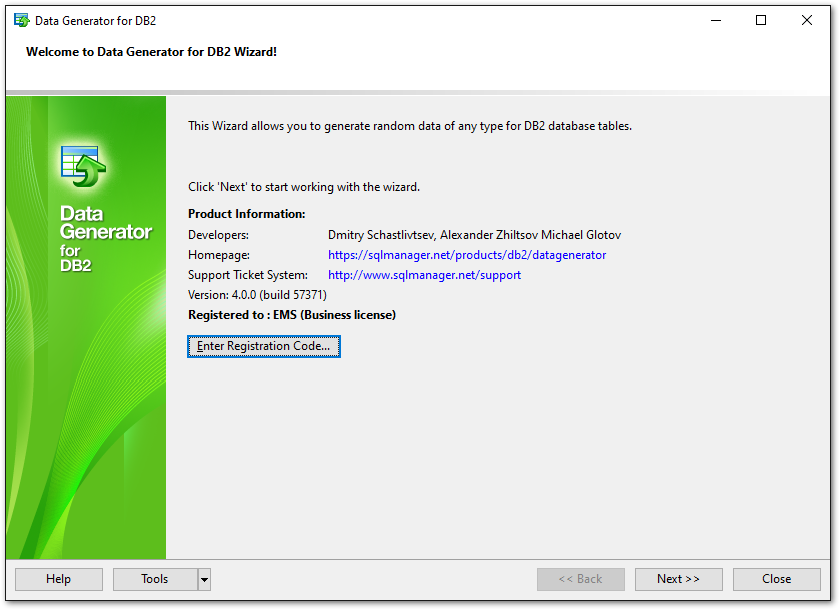Click the 'Support Ticket System:' label
Screen dimensions: 840x610
coord(248,275)
